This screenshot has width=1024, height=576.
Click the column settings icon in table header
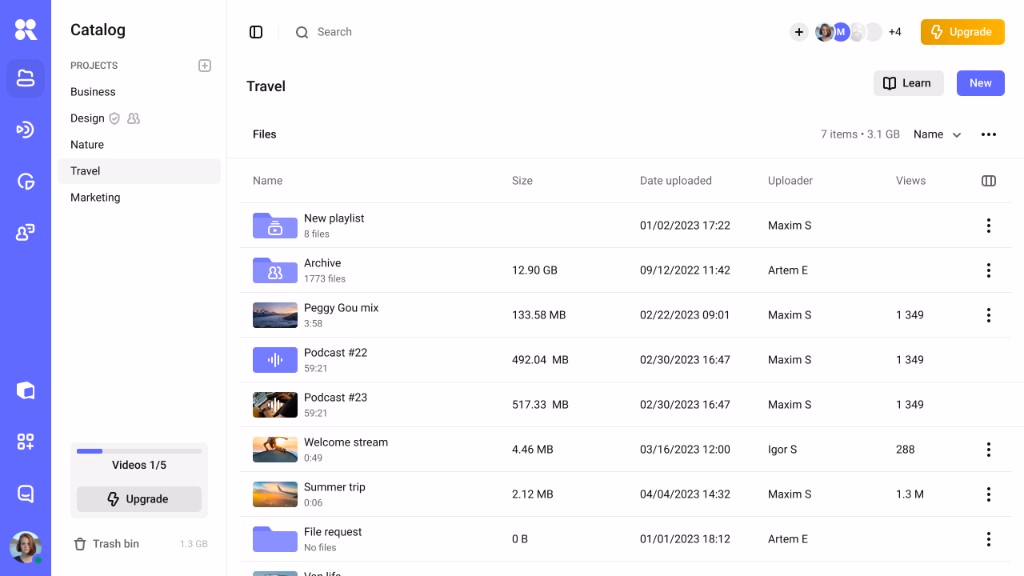(989, 181)
